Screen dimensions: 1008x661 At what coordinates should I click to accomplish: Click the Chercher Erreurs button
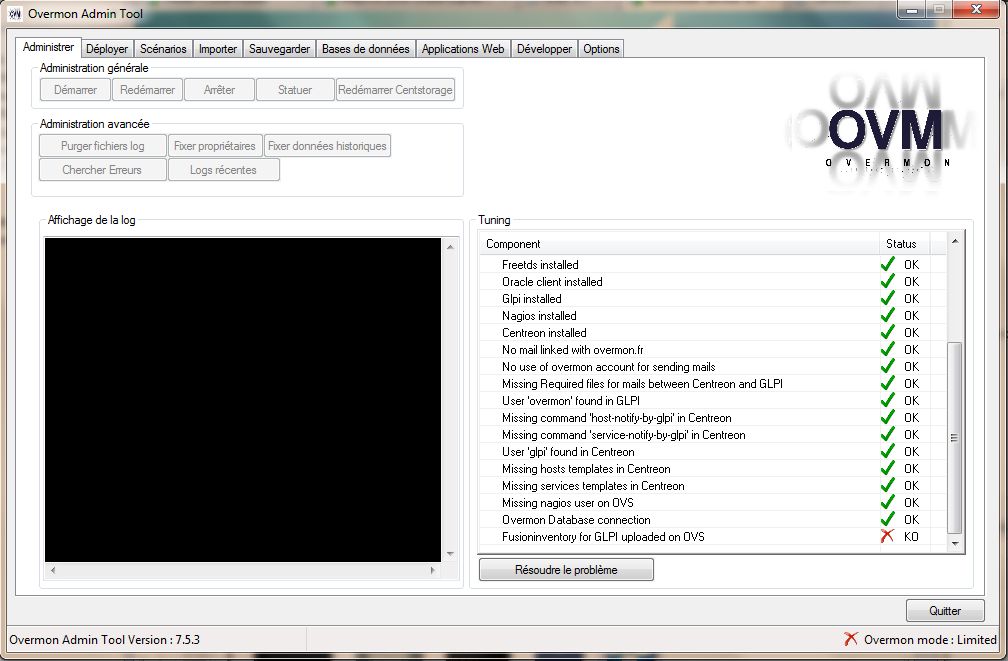click(102, 170)
